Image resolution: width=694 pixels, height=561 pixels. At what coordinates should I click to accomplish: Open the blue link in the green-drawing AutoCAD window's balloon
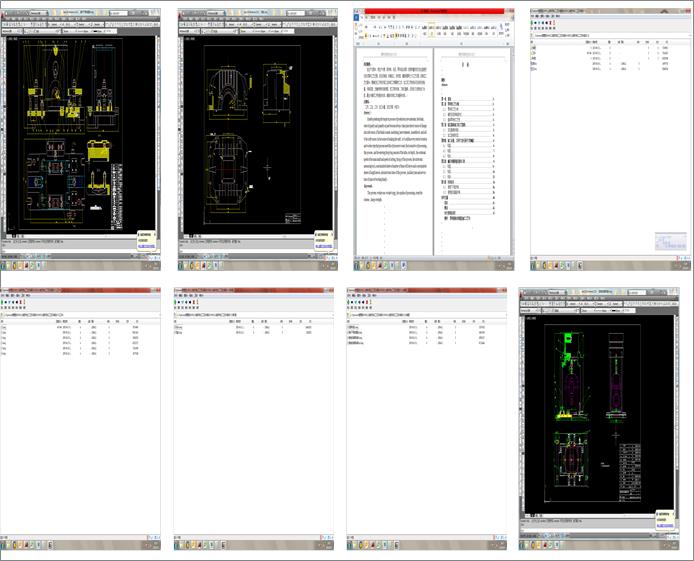pos(665,526)
